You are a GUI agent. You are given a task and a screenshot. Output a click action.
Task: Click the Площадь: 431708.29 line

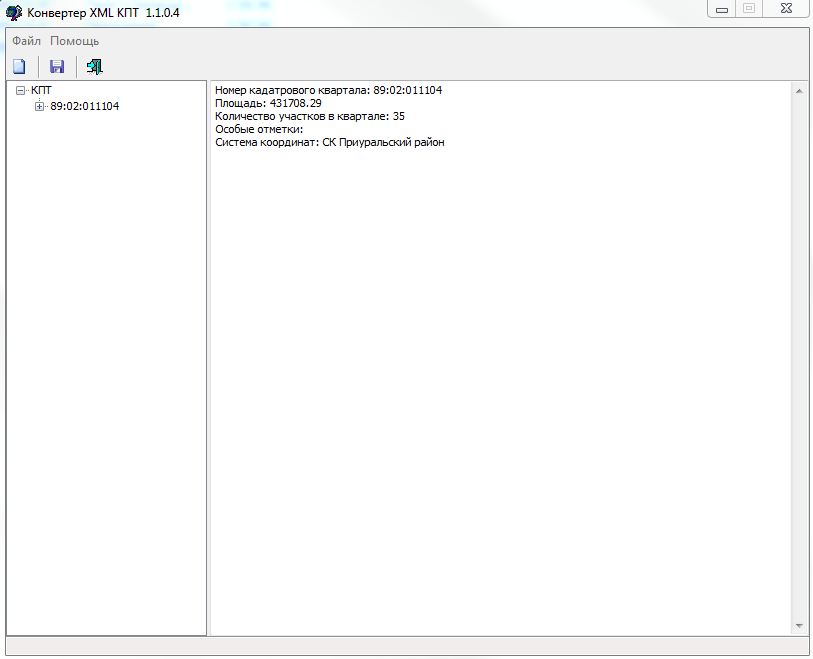tap(268, 104)
